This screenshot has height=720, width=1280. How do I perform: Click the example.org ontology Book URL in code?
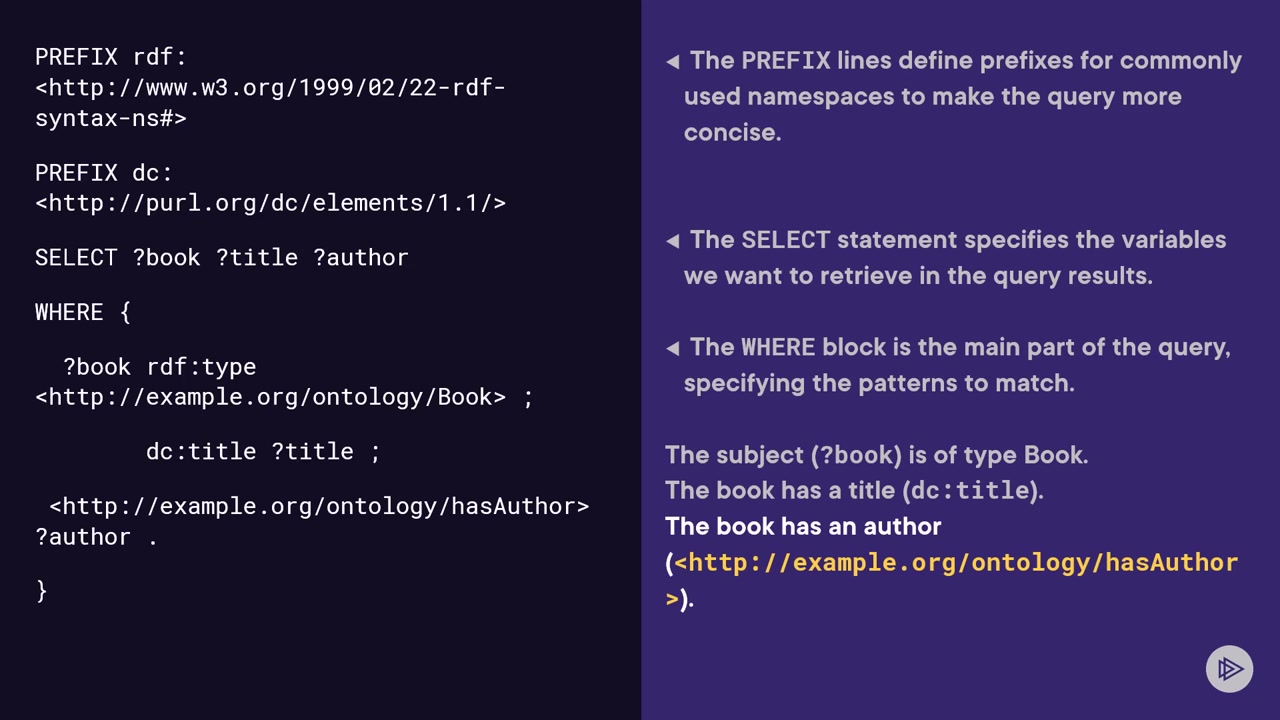tap(270, 397)
